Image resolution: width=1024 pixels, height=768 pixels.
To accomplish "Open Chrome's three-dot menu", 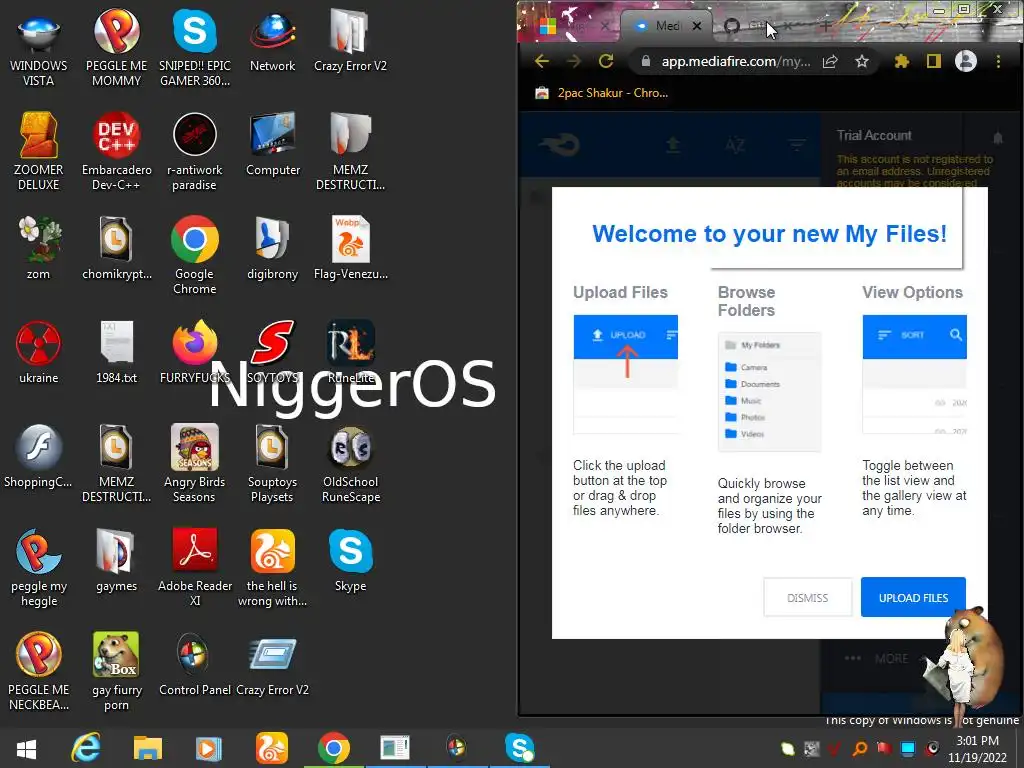I will 998,61.
